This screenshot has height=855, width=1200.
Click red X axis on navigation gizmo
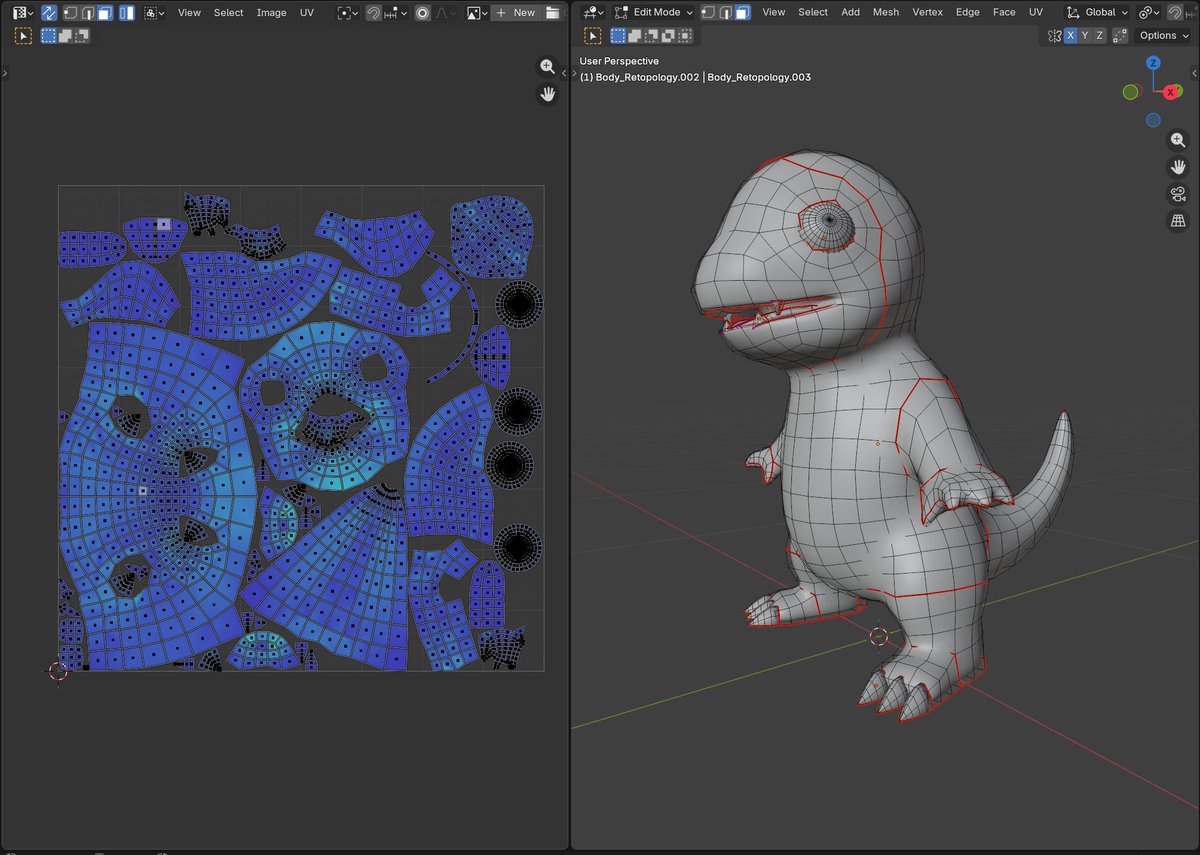pos(1171,92)
